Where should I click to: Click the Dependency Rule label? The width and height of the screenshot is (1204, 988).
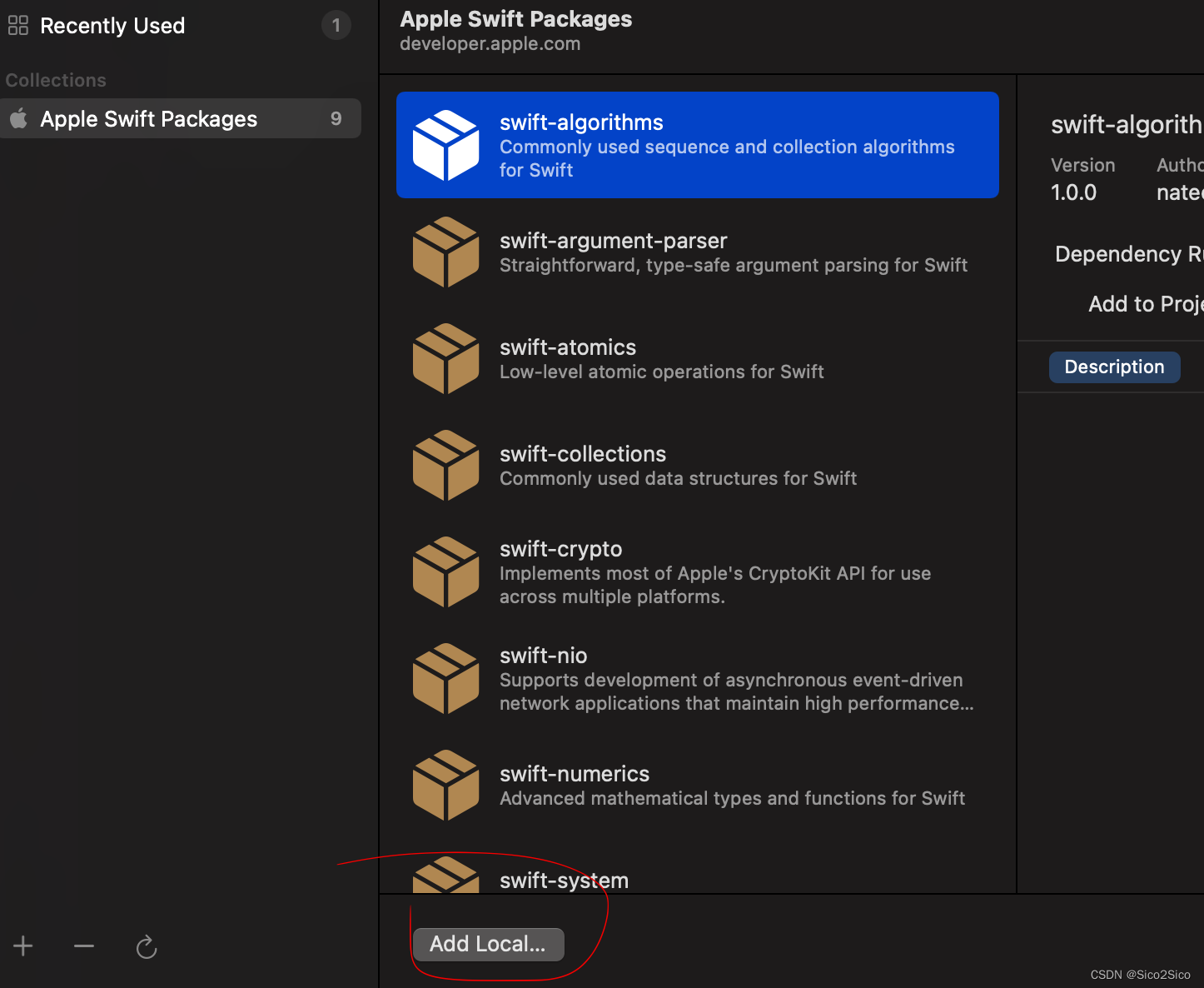(1129, 254)
